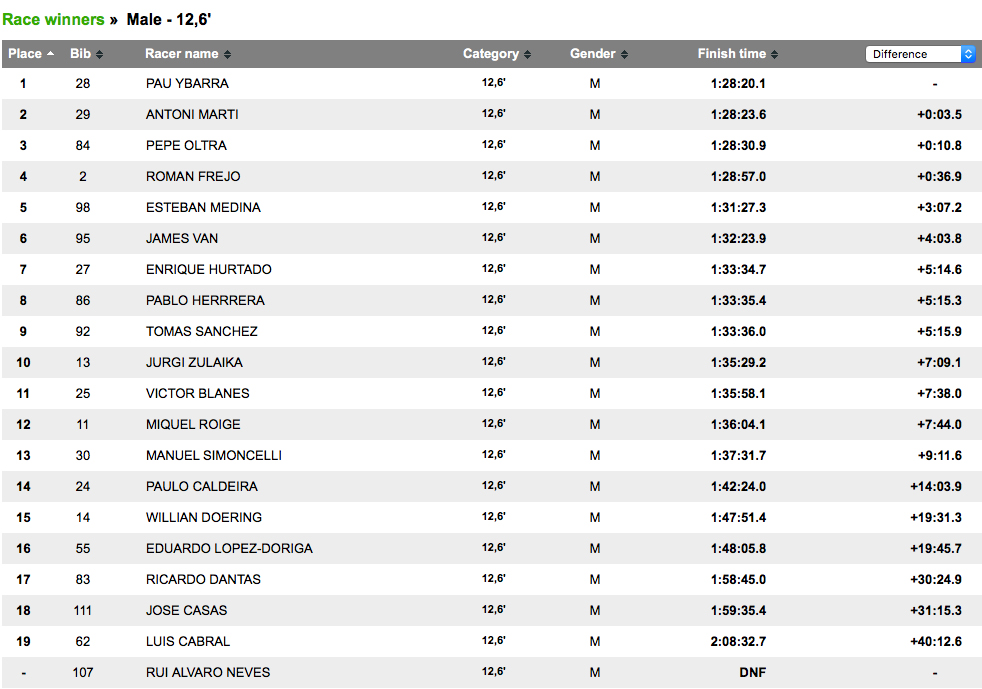Screen dimensions: 982x689
Task: Select the RUI ALVARO NEVES DNF row
Action: [491, 673]
